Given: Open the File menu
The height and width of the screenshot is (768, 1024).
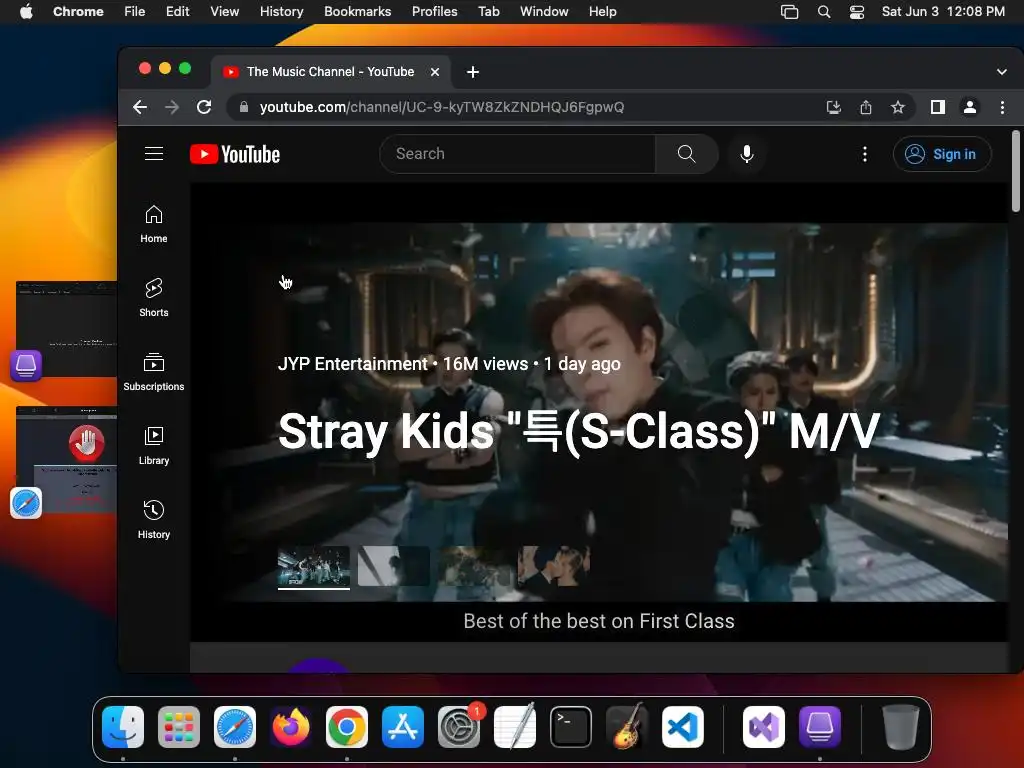Looking at the screenshot, I should pyautogui.click(x=135, y=11).
